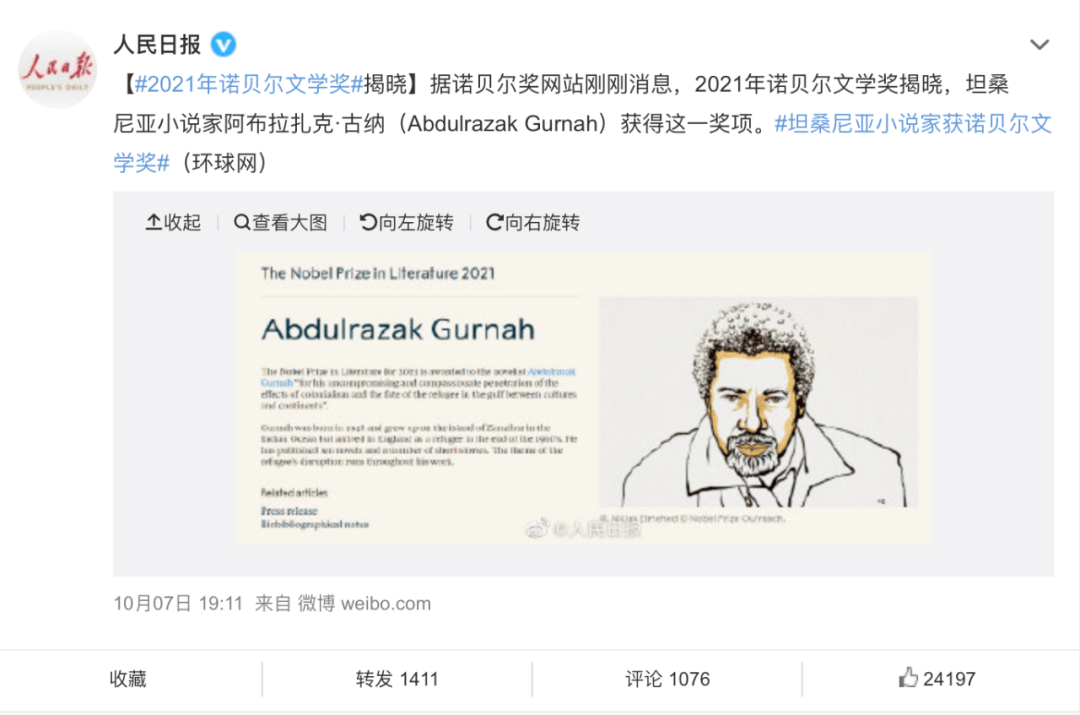
Task: Expand the post options chevron
Action: click(1039, 45)
